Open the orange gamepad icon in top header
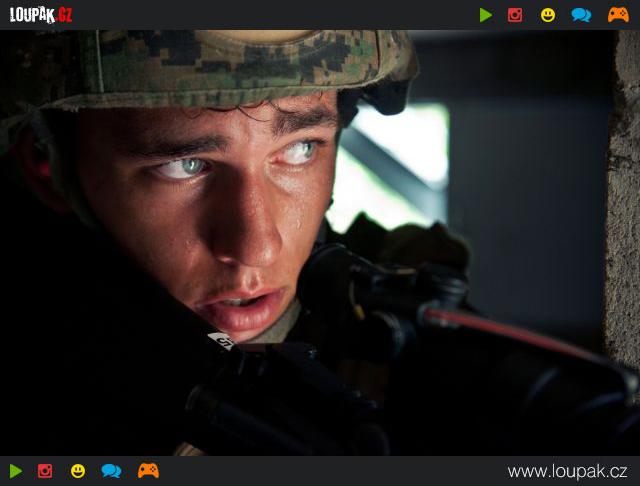640x486 pixels. click(x=618, y=15)
